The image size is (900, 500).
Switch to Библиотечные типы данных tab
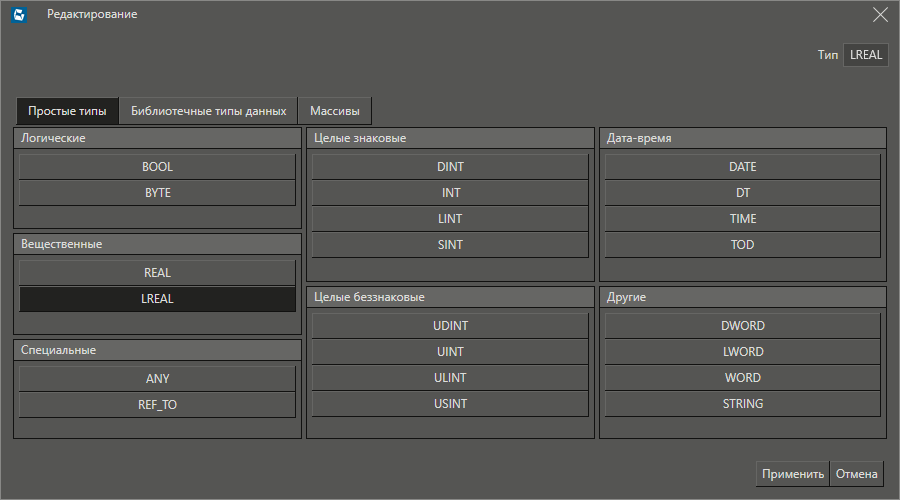pos(208,111)
